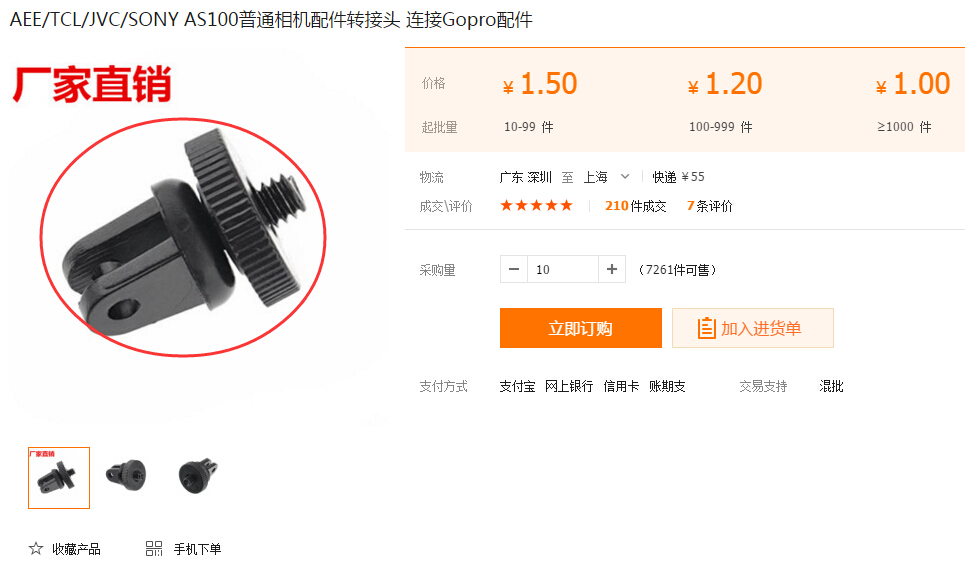965x563 pixels.
Task: Click the main product image
Action: (x=198, y=237)
